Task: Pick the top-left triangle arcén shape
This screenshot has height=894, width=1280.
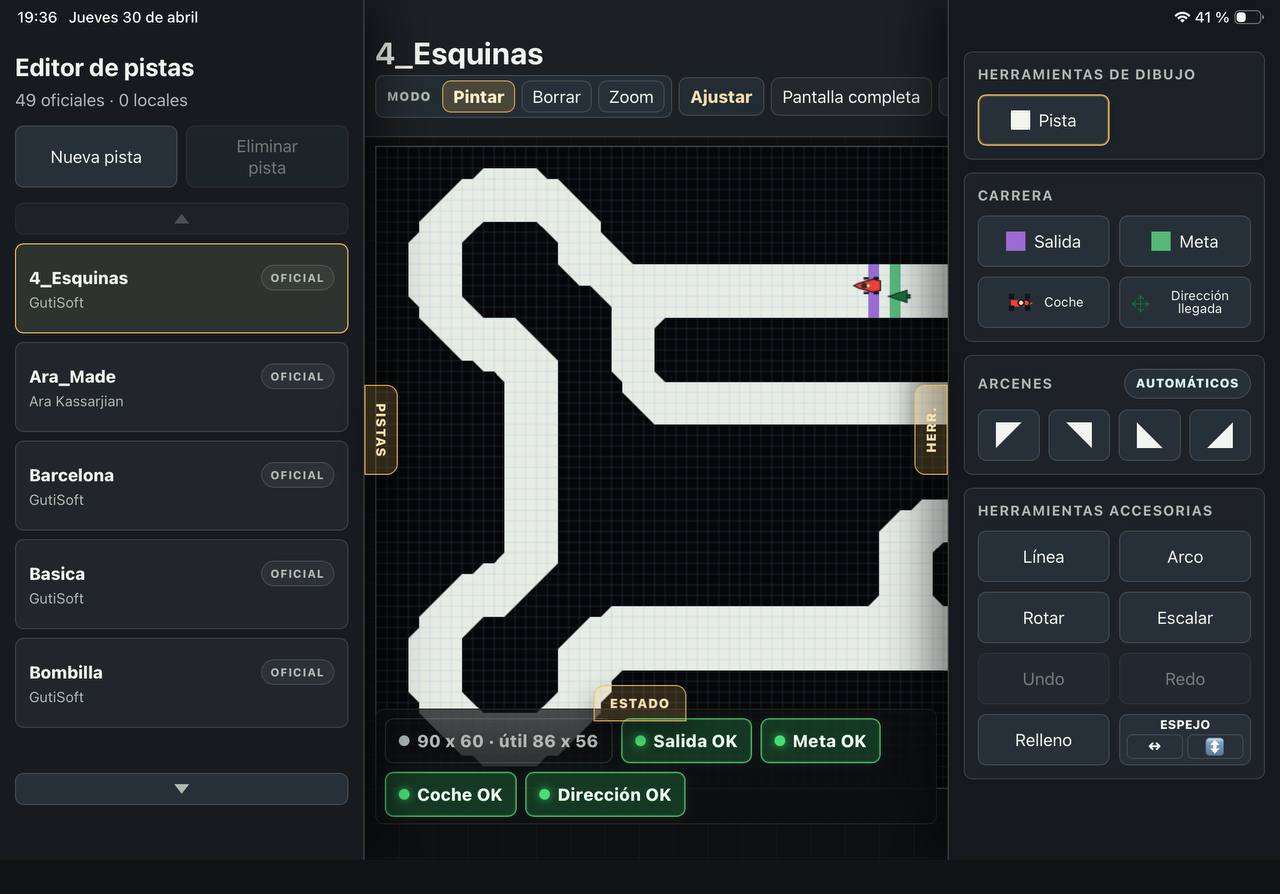Action: 1008,435
